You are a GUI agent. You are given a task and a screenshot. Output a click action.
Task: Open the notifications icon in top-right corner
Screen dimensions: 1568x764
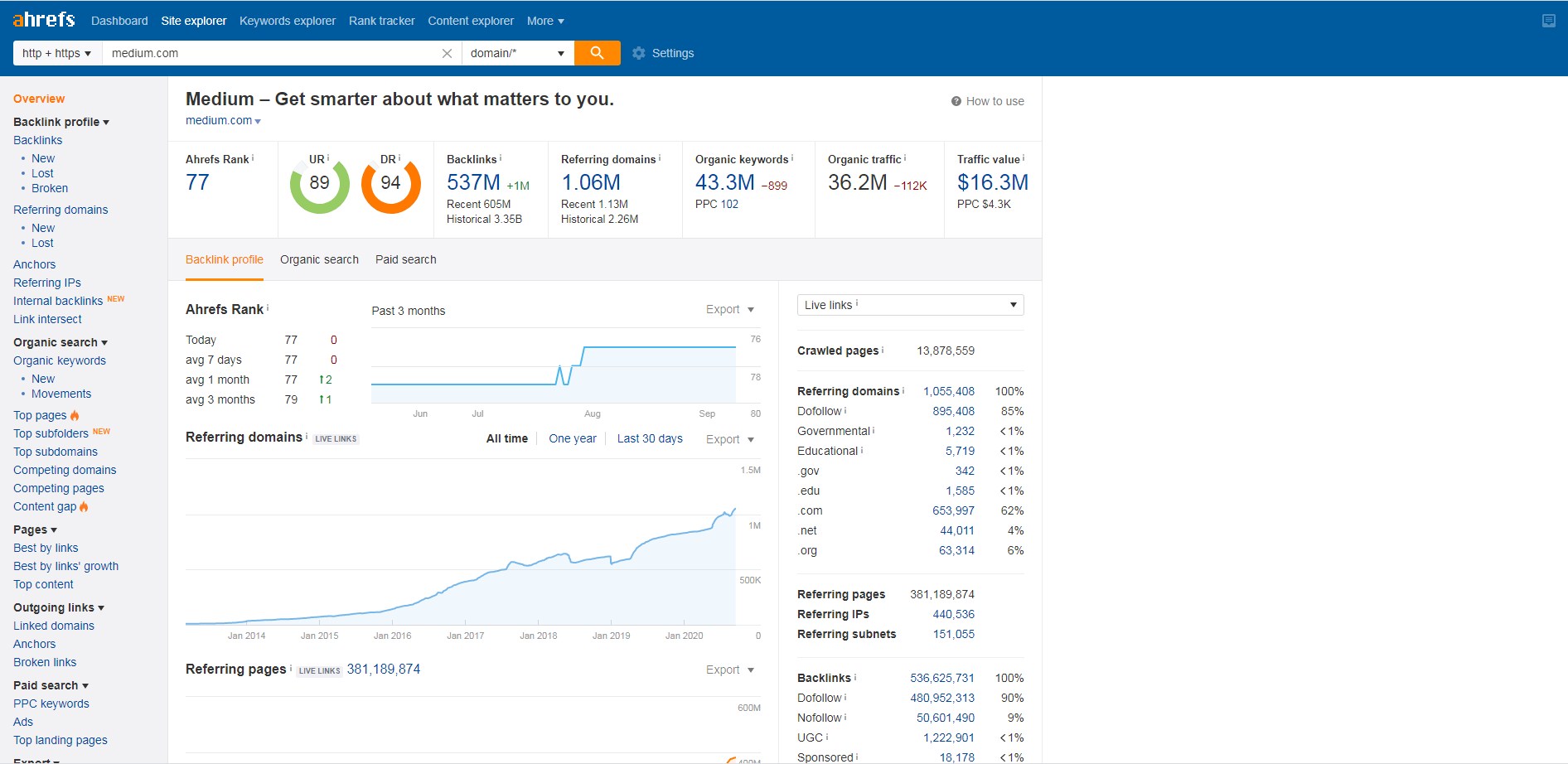pyautogui.click(x=1548, y=21)
